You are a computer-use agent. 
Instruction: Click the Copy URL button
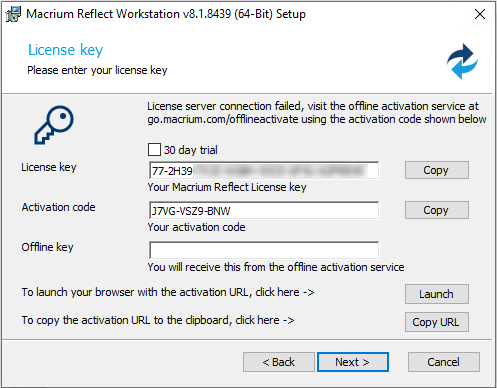(437, 322)
